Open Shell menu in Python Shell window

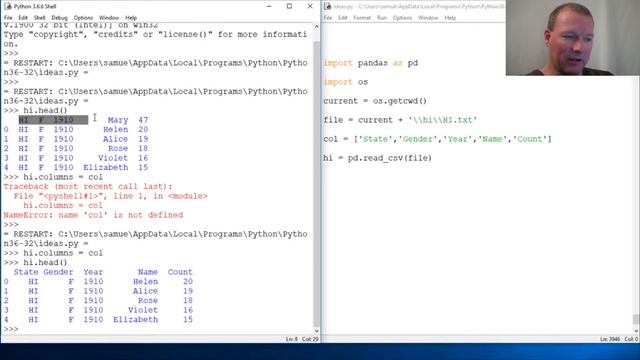click(x=40, y=18)
